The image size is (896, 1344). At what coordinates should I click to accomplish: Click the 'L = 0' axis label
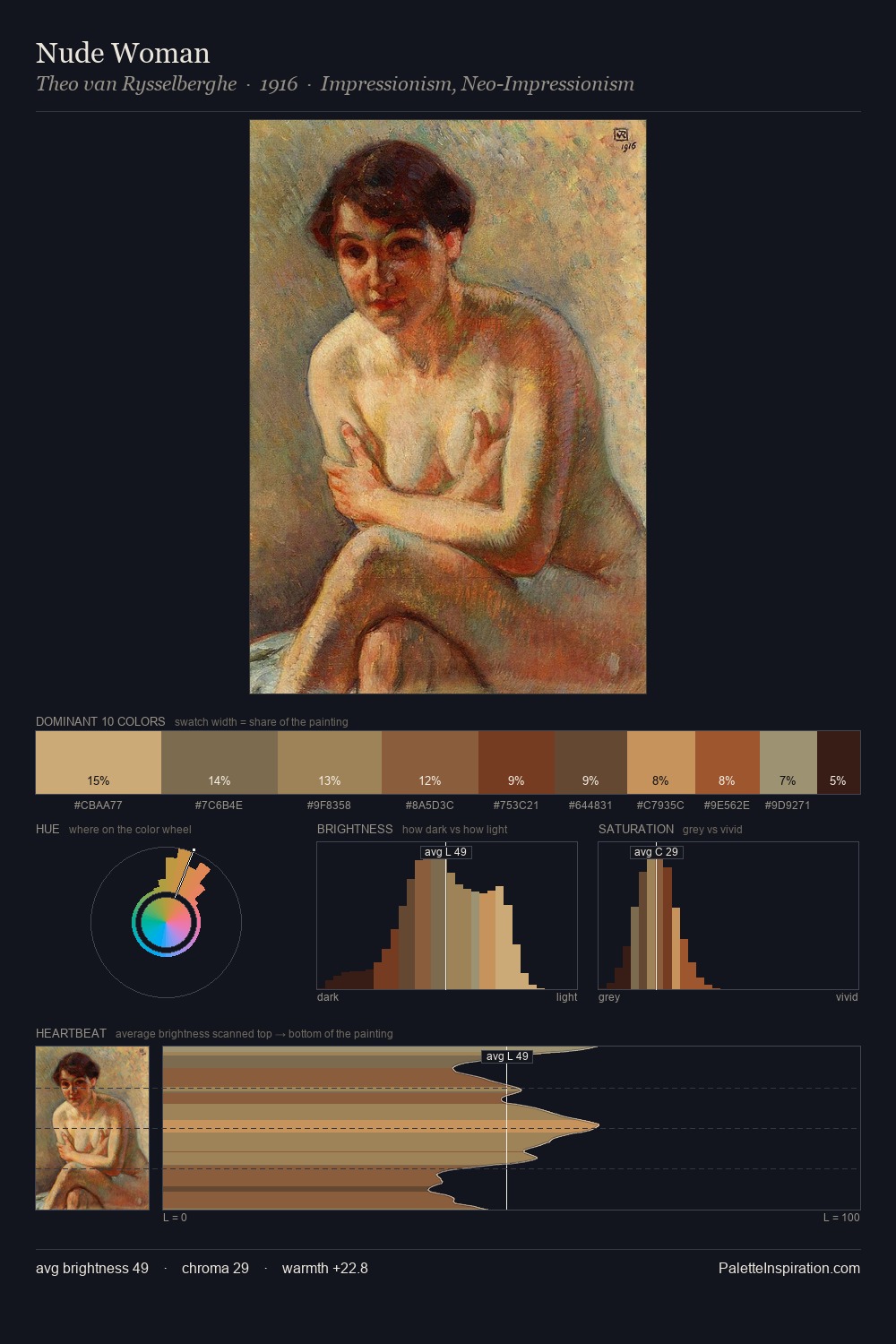click(175, 1218)
